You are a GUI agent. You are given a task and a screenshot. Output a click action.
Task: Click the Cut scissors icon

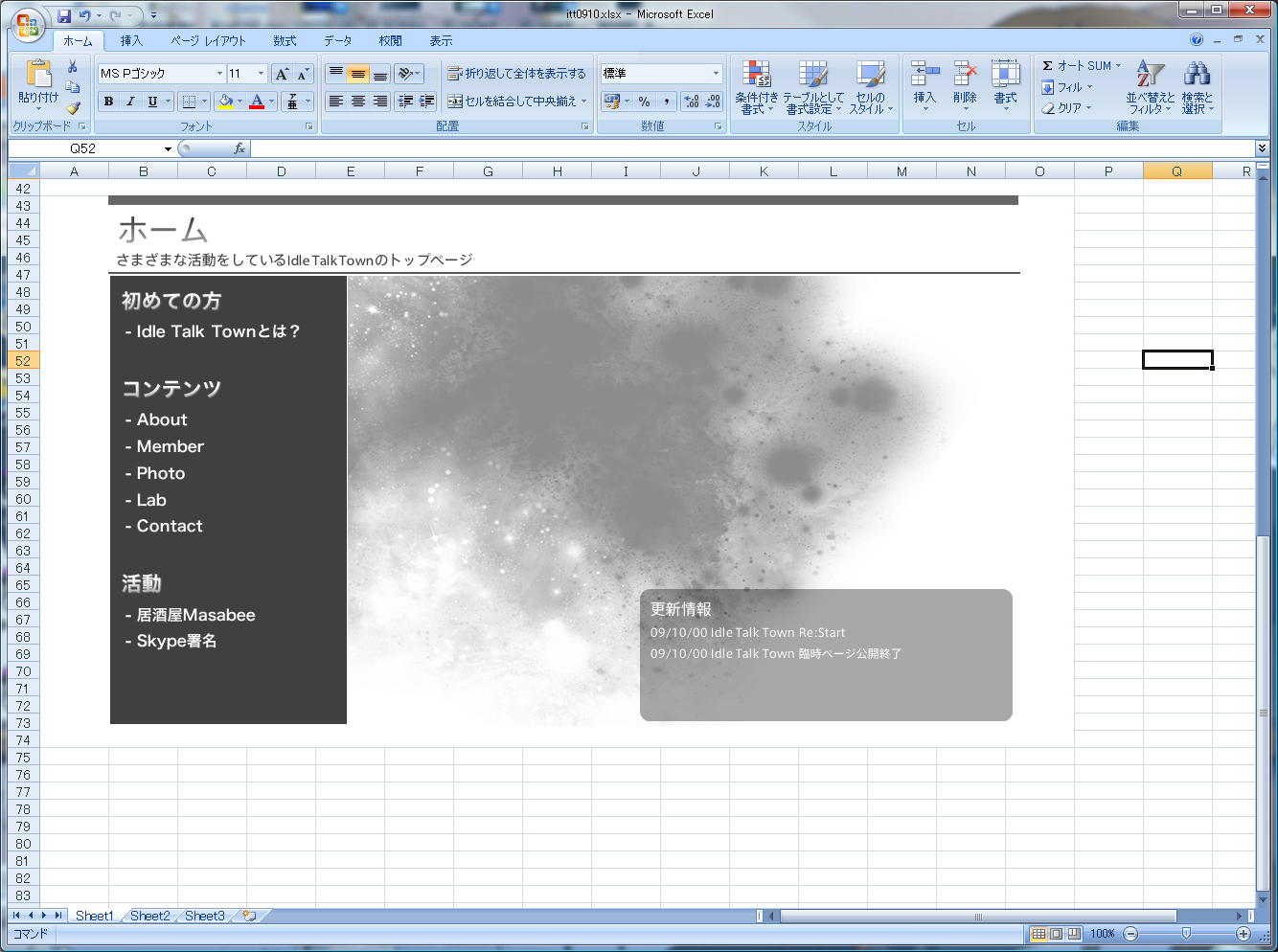pos(73,67)
